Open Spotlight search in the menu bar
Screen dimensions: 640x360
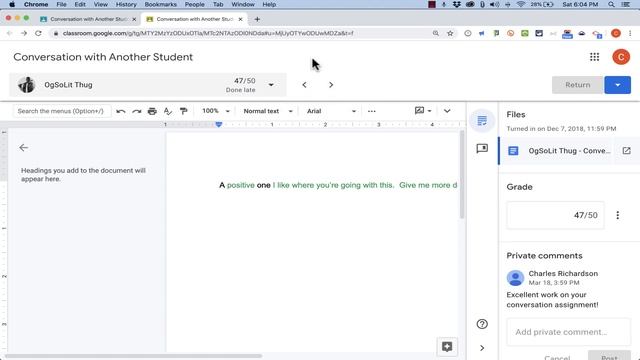point(611,4)
